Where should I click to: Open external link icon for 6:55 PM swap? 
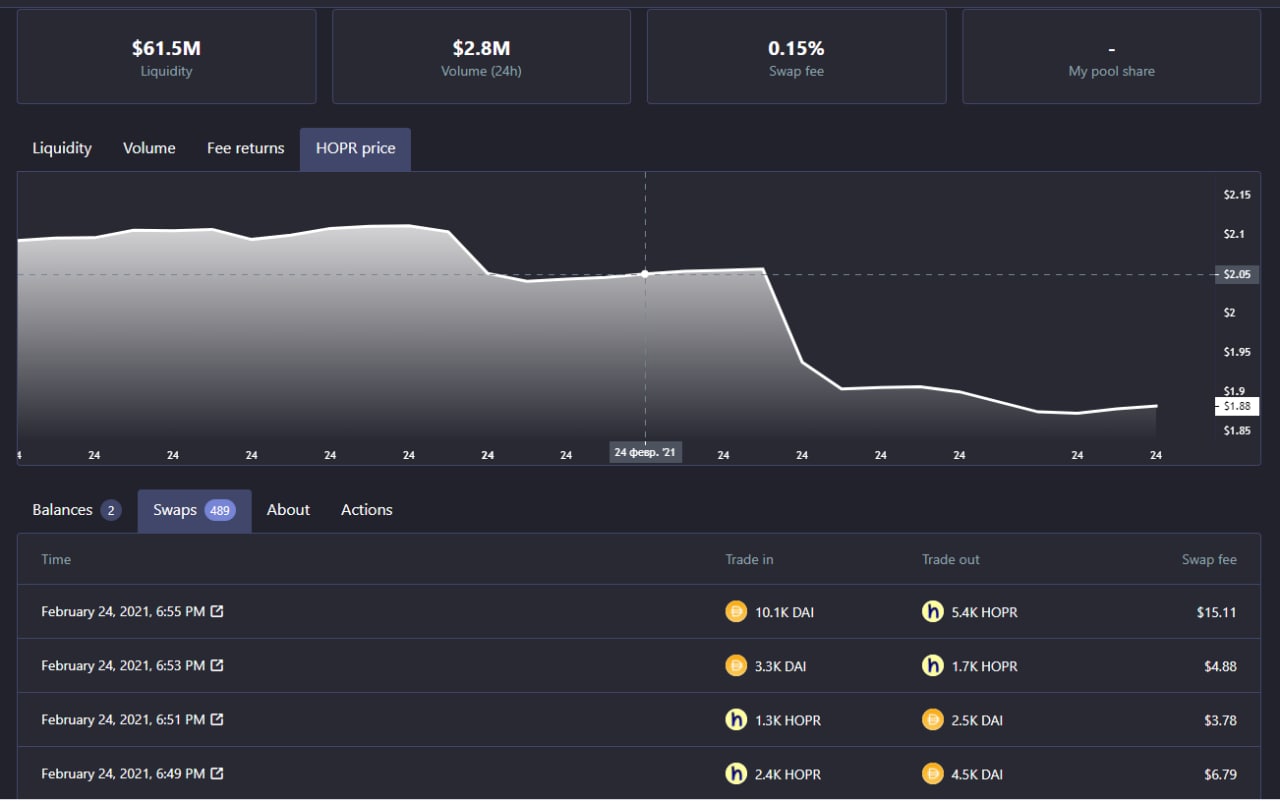pos(217,611)
